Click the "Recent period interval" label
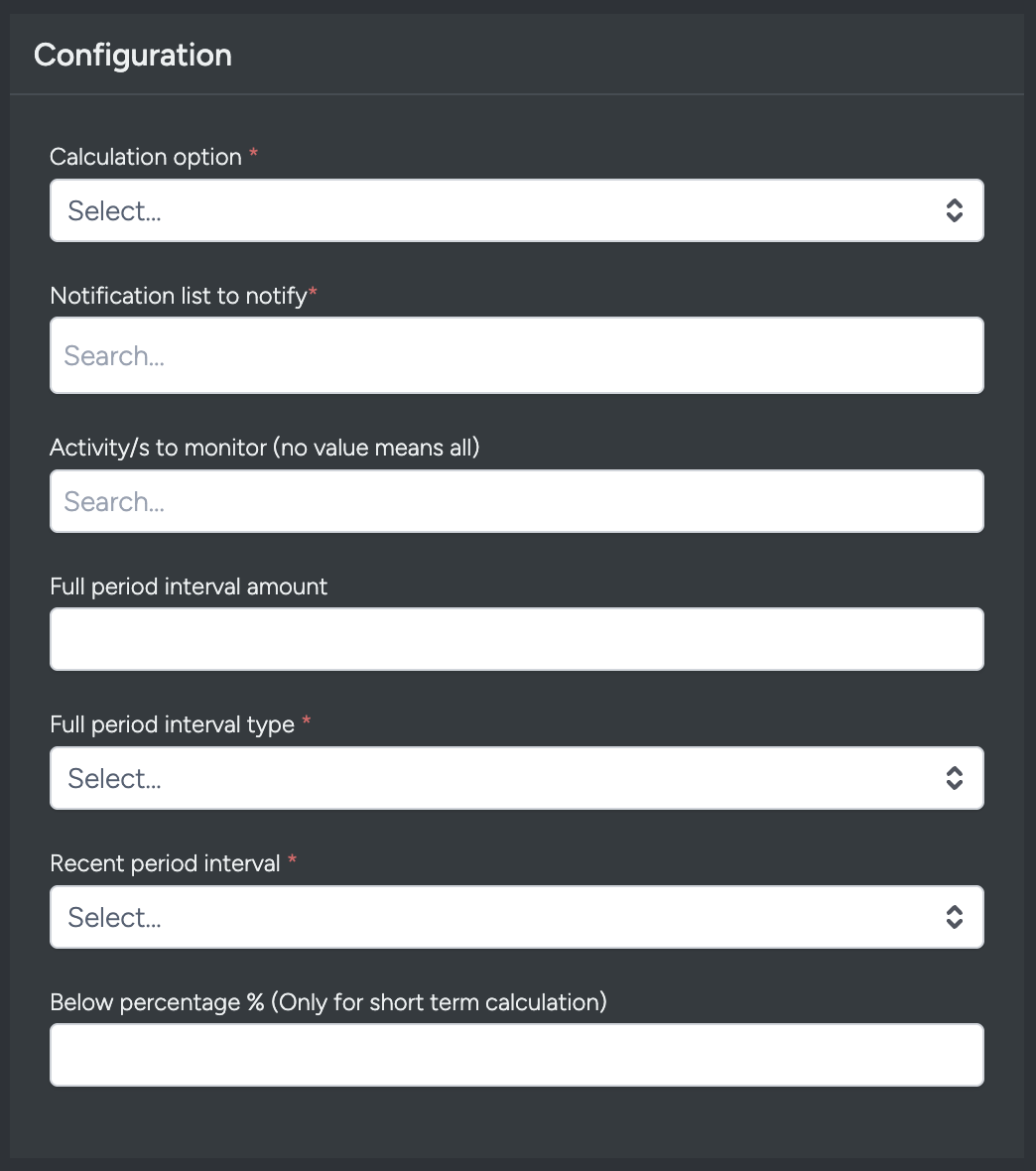 (165, 863)
